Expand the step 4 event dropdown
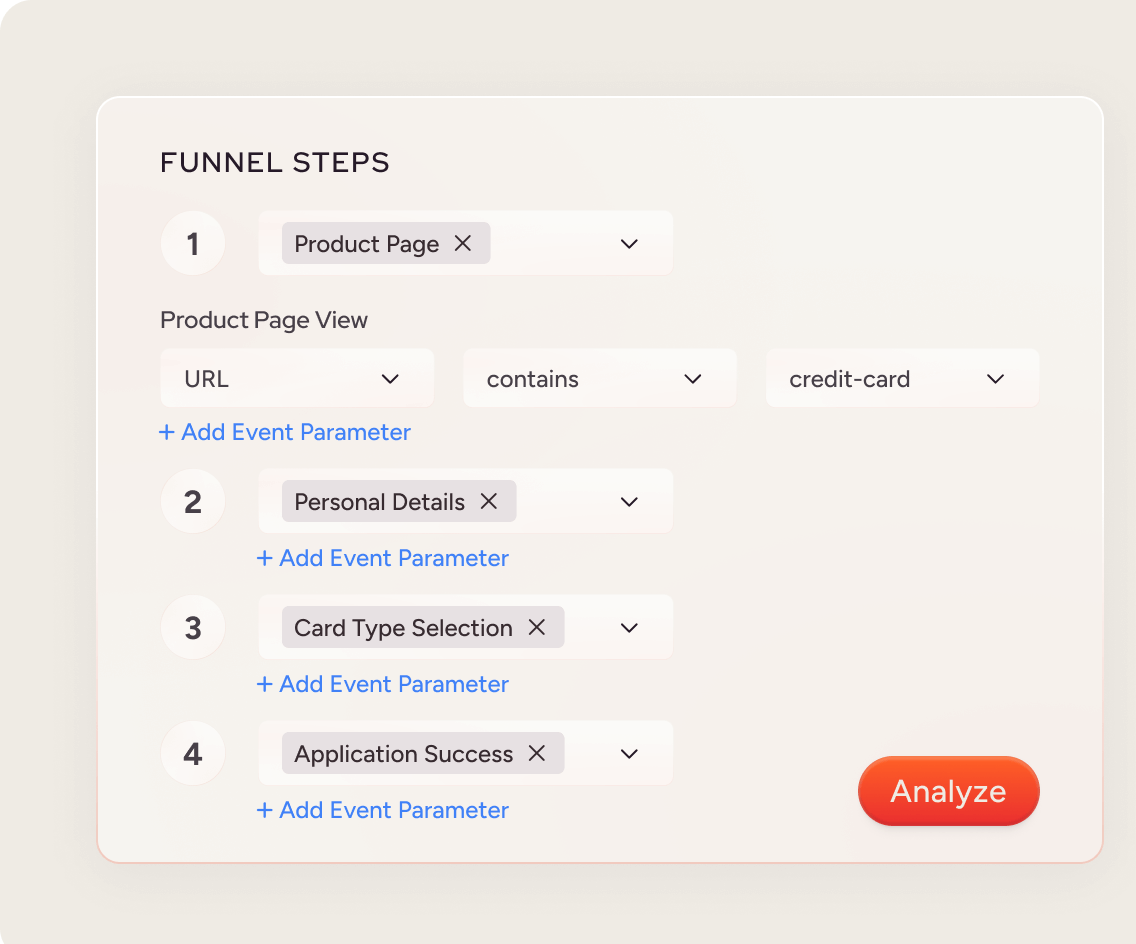 point(629,753)
